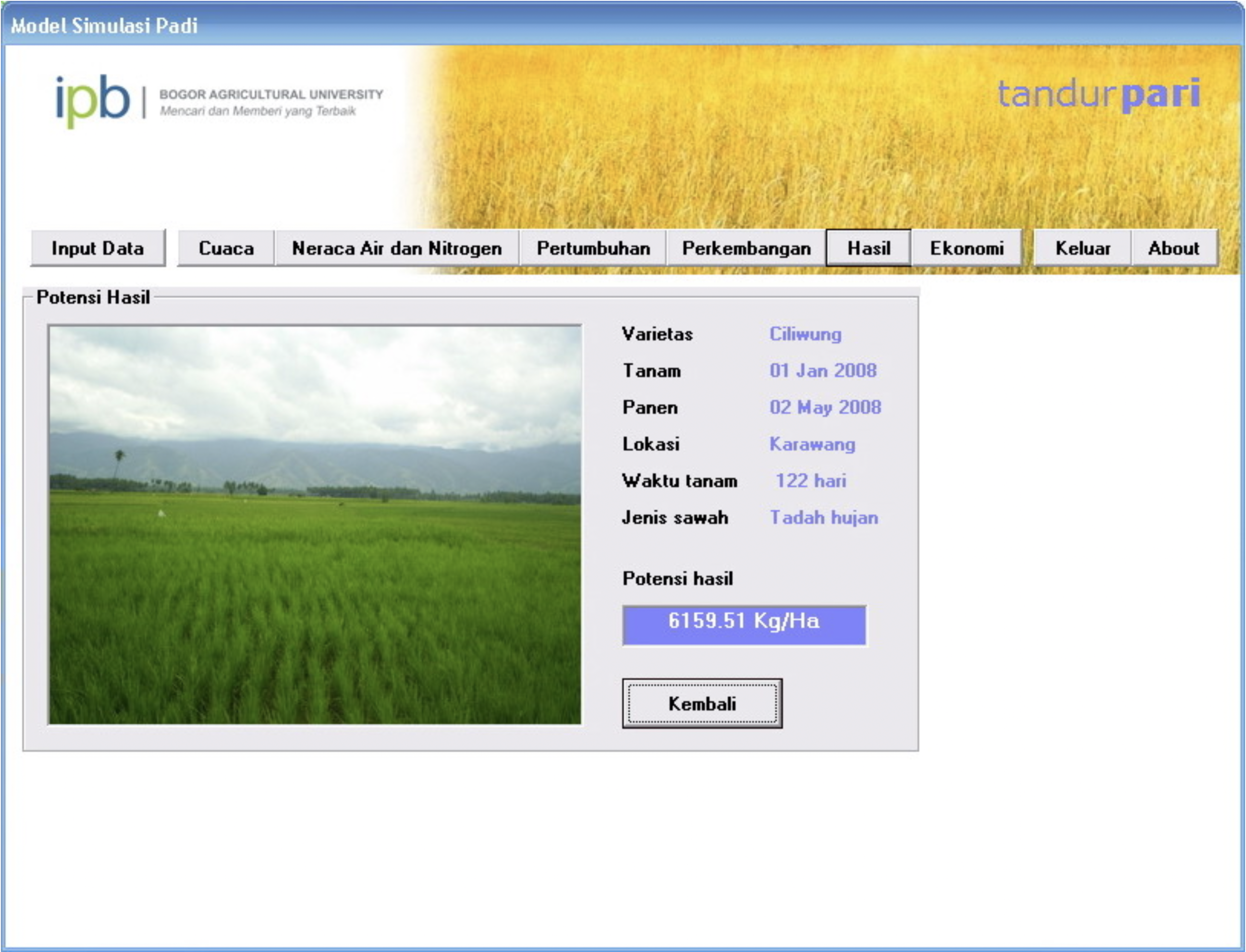Open the Ekonomi tab
1246x952 pixels.
tap(966, 248)
